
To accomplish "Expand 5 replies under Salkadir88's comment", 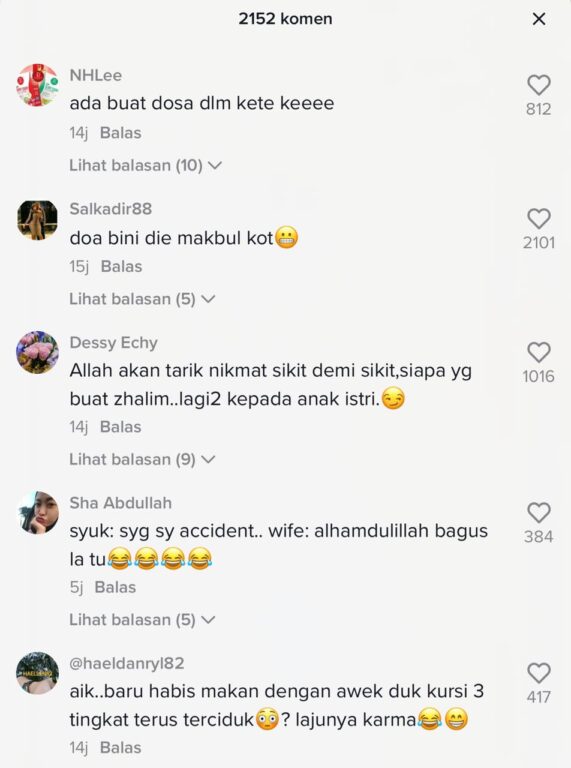I will (x=142, y=299).
